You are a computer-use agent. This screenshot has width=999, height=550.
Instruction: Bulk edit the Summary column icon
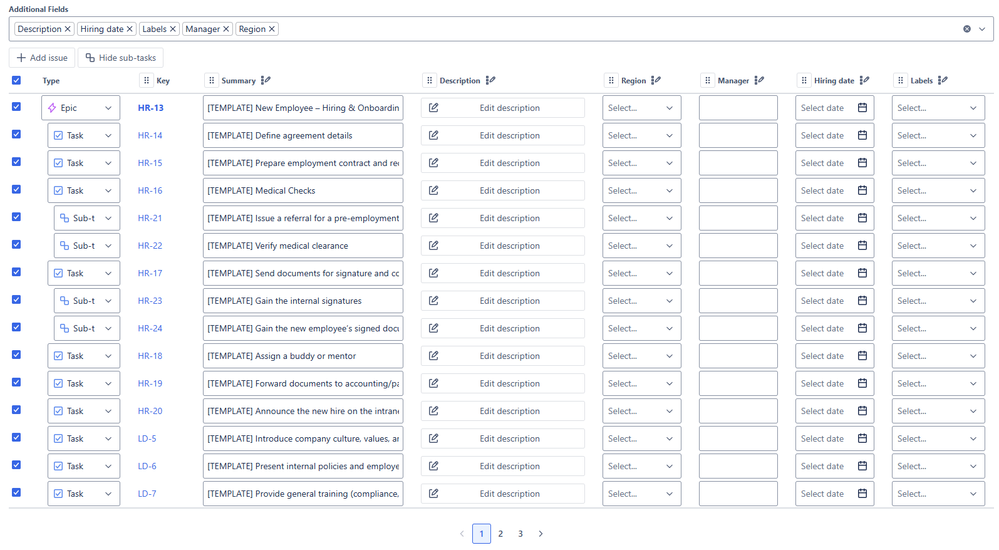tap(266, 80)
